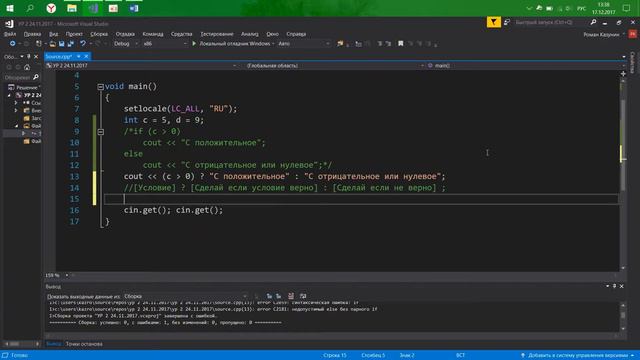
Task: Click the navigate backward toolbar icon
Action: pyautogui.click(x=13, y=43)
